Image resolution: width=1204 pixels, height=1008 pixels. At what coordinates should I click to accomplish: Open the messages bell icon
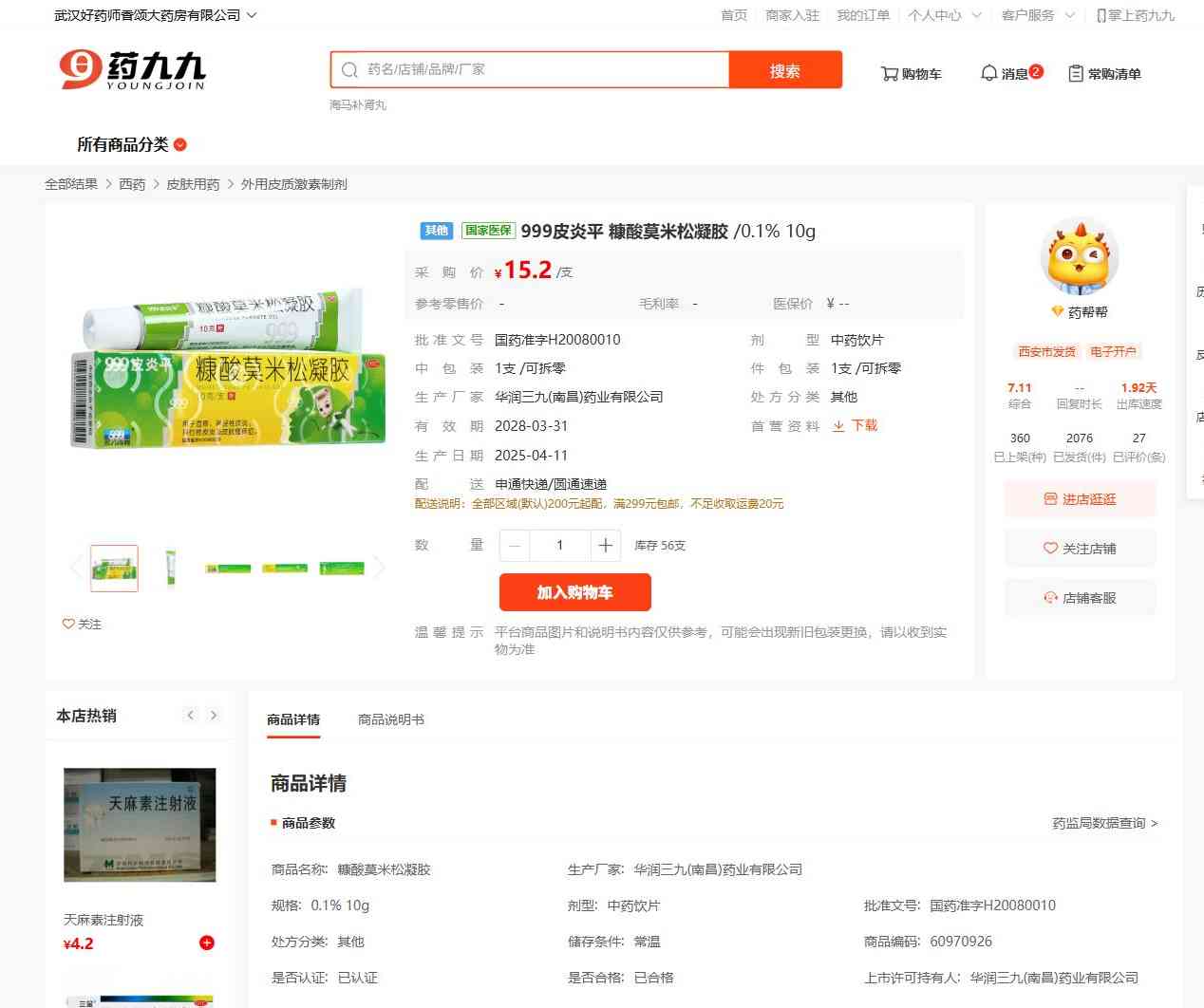(x=988, y=73)
